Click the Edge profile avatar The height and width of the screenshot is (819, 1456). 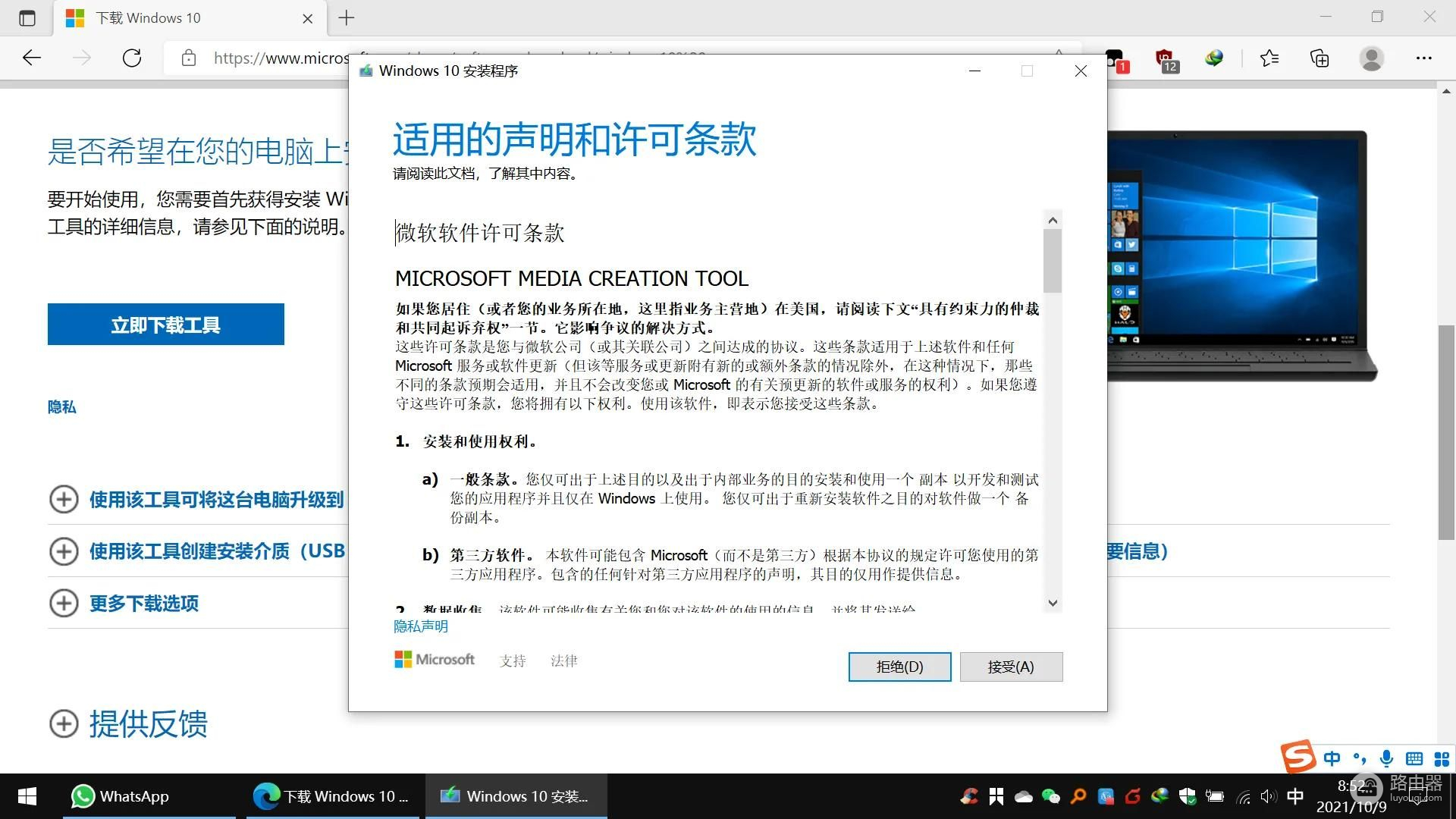tap(1371, 58)
